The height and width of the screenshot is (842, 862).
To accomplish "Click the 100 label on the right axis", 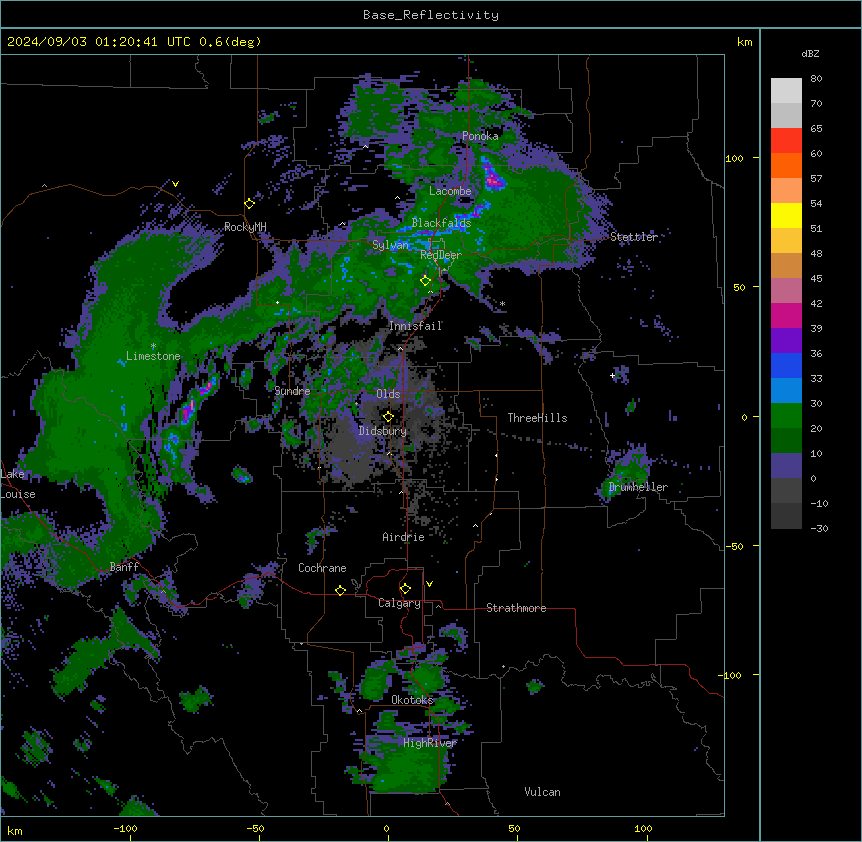I will click(x=734, y=158).
